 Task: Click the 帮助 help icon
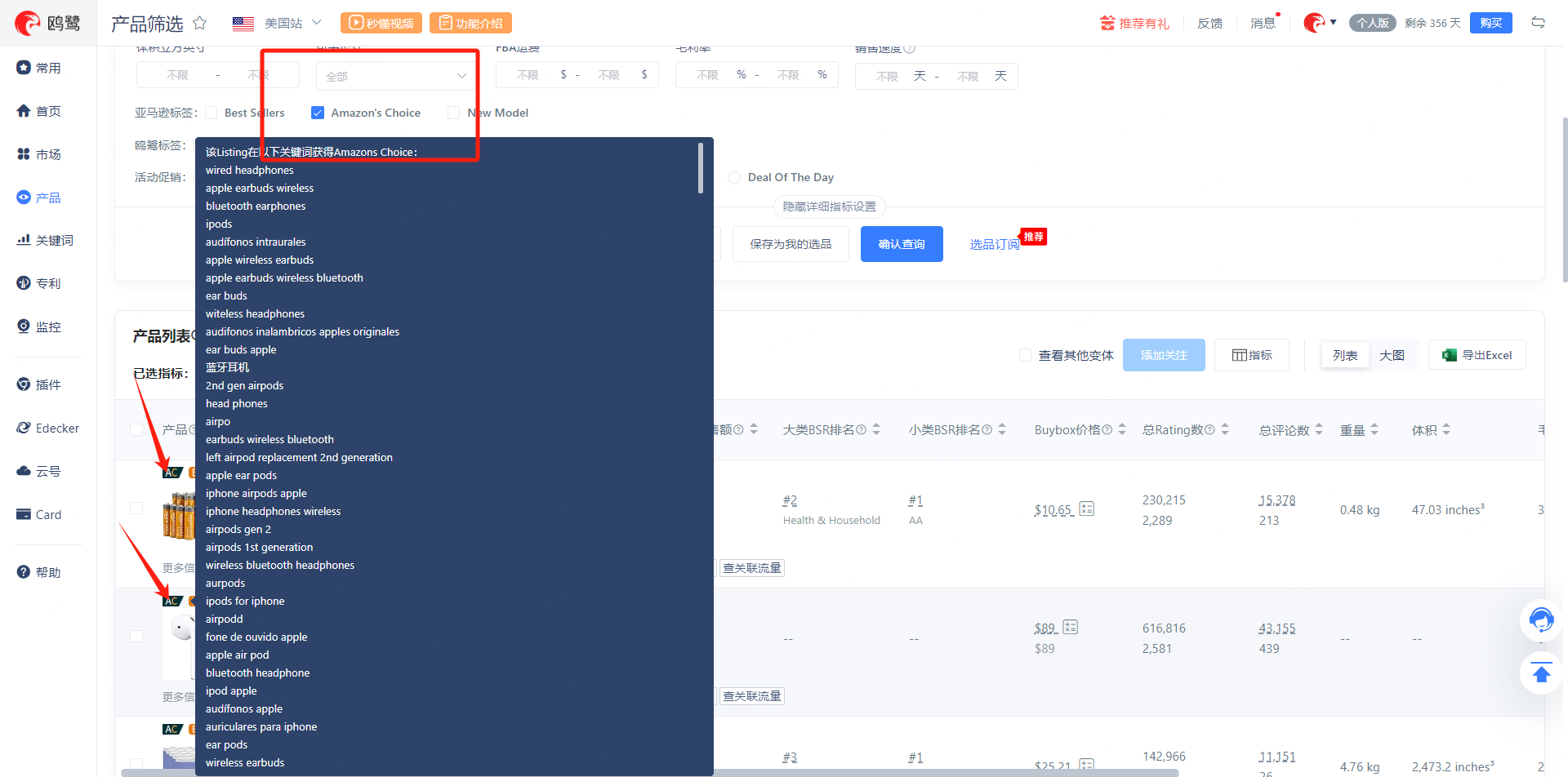[x=24, y=571]
